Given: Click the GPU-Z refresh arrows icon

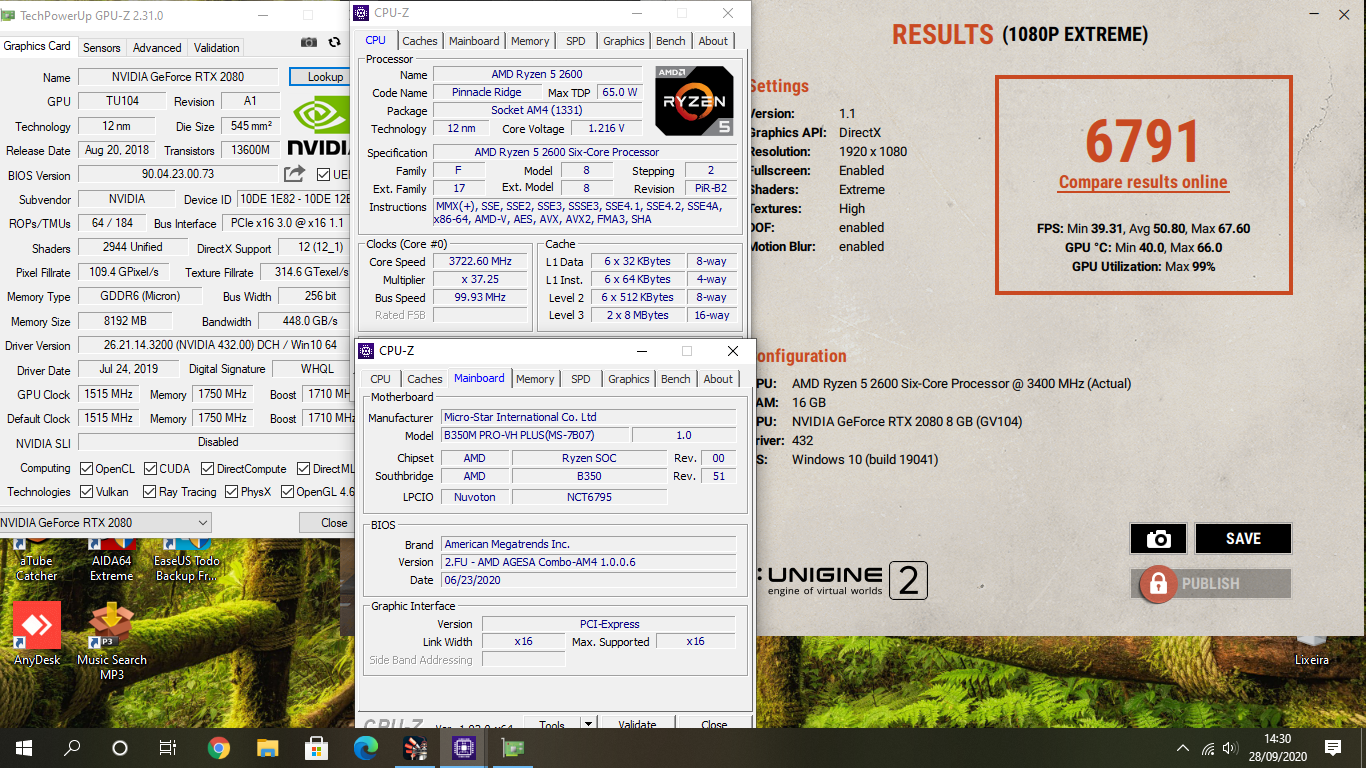Looking at the screenshot, I should tap(334, 42).
